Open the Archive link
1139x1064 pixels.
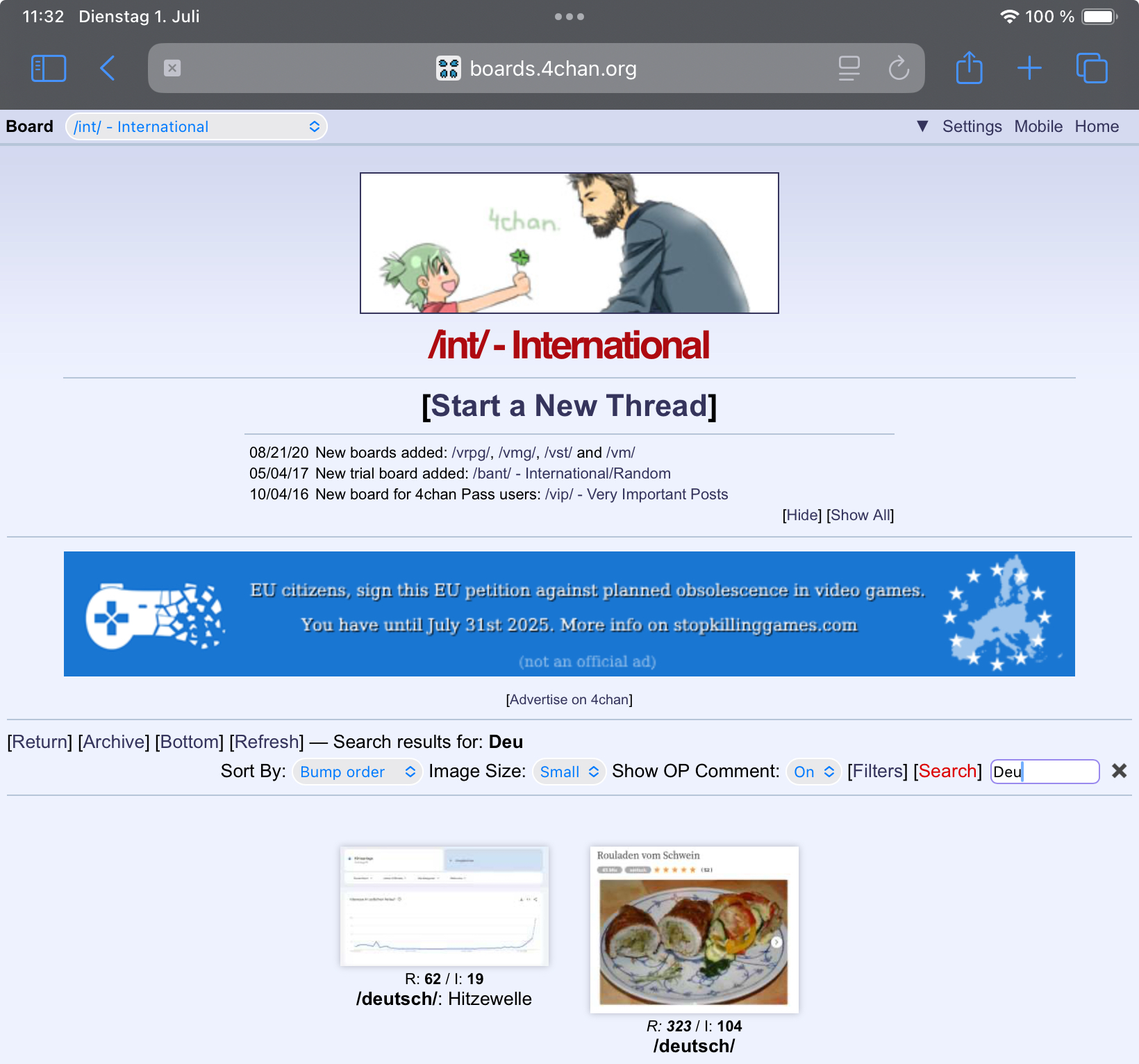click(x=114, y=742)
